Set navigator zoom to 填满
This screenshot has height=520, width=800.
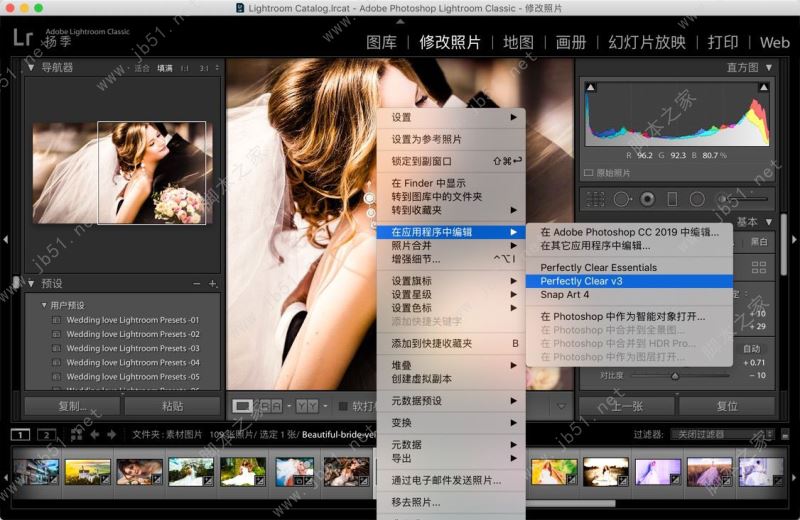[164, 68]
